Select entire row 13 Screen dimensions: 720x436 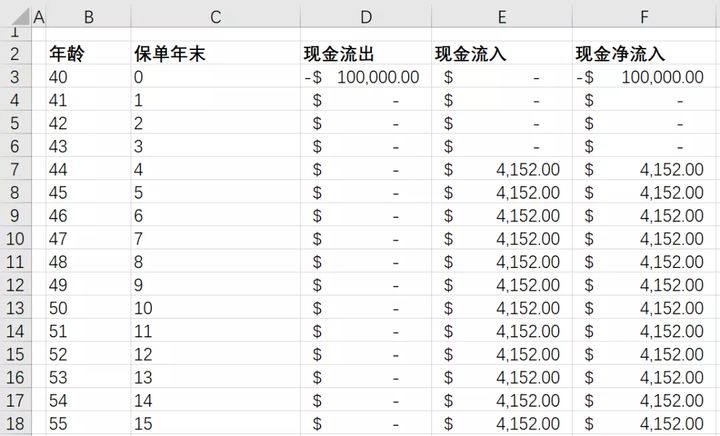[x=15, y=308]
